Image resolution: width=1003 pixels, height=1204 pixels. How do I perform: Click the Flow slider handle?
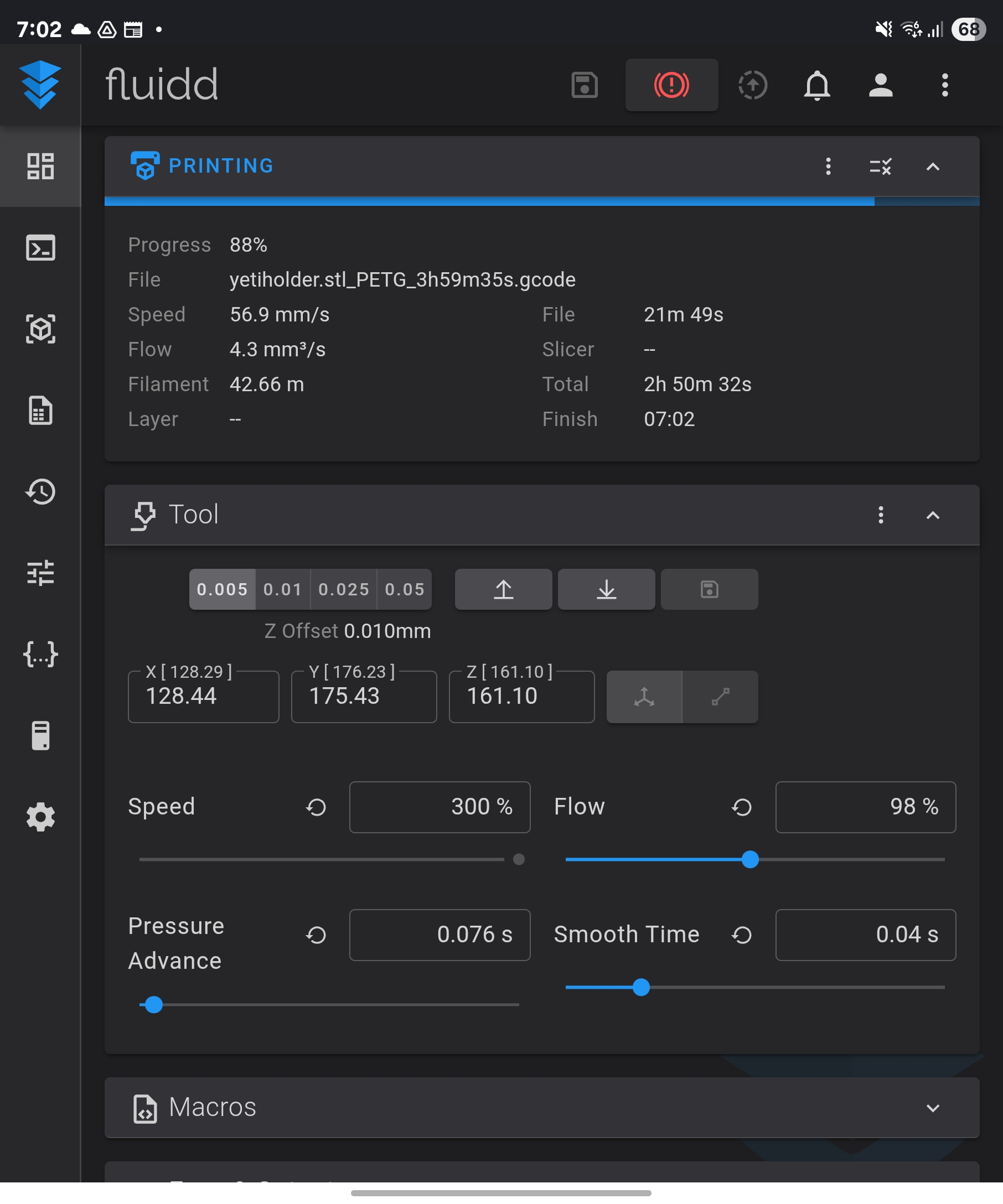[x=750, y=859]
